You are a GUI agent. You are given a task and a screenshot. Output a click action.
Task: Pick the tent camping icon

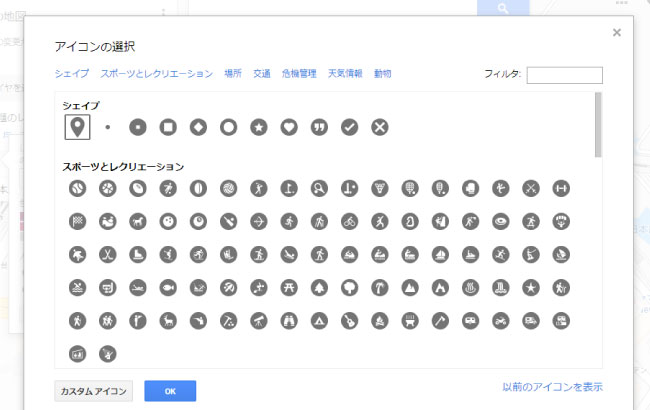[319, 321]
